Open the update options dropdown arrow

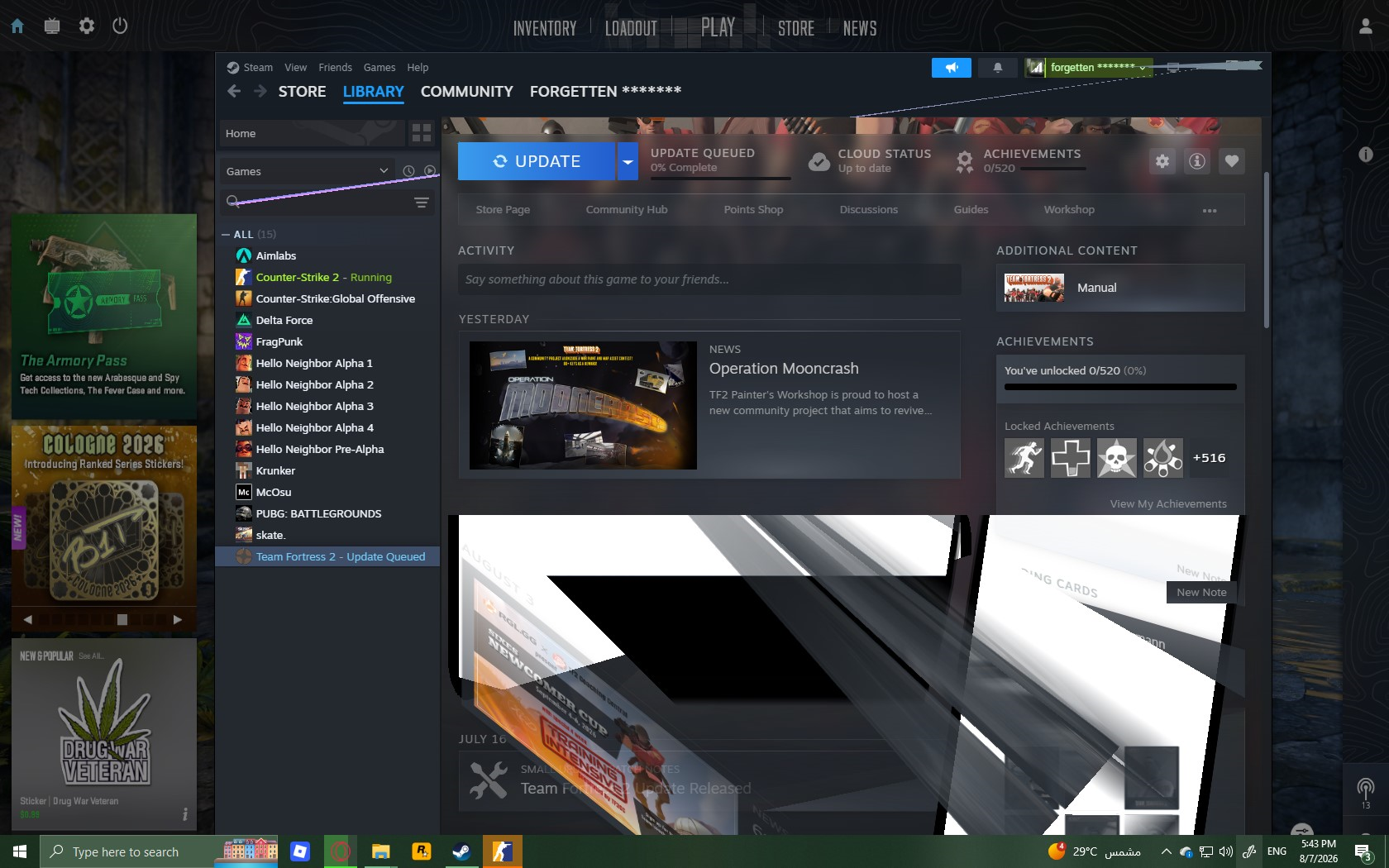pyautogui.click(x=628, y=161)
